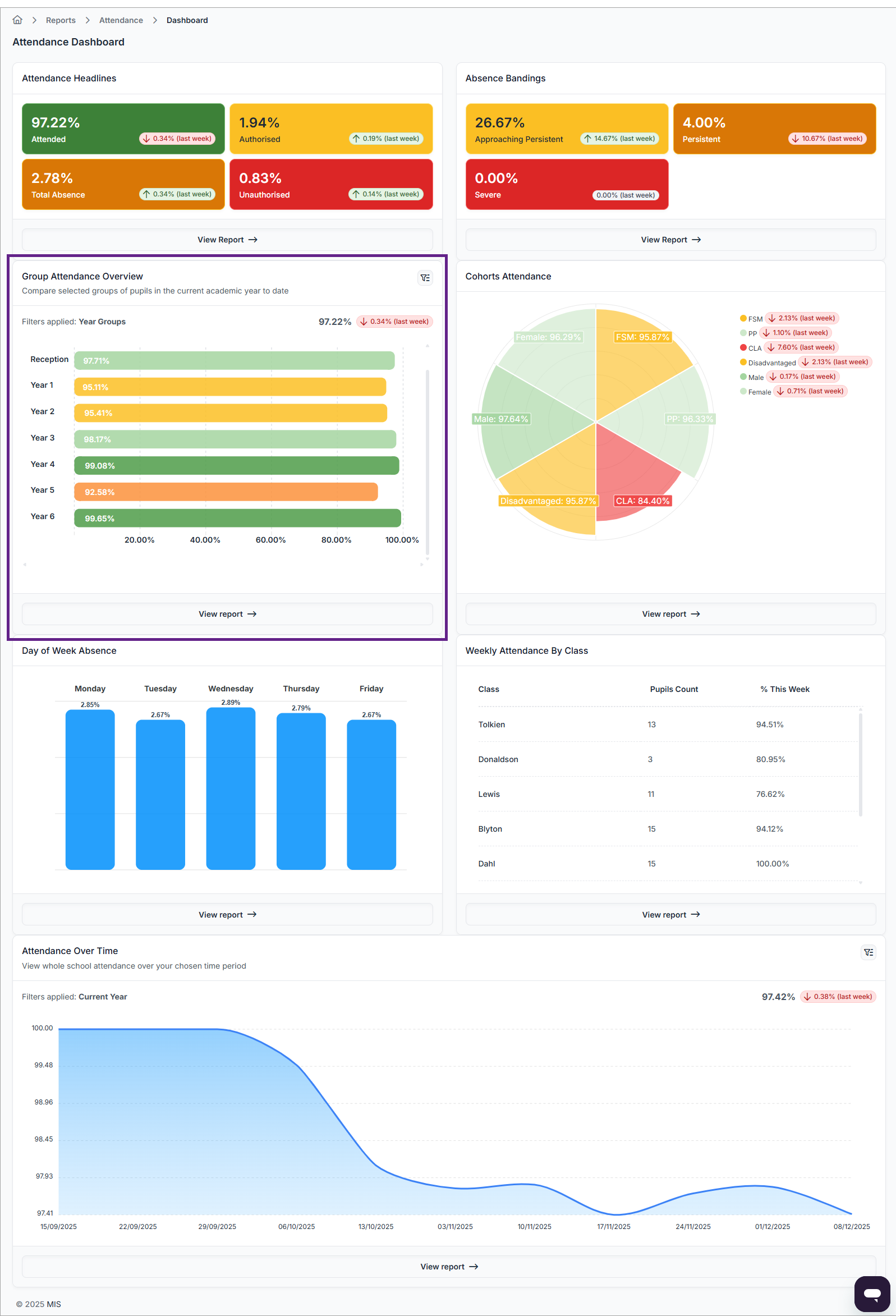Click the Year 5 orange bar
The image size is (896, 1316).
(x=226, y=492)
